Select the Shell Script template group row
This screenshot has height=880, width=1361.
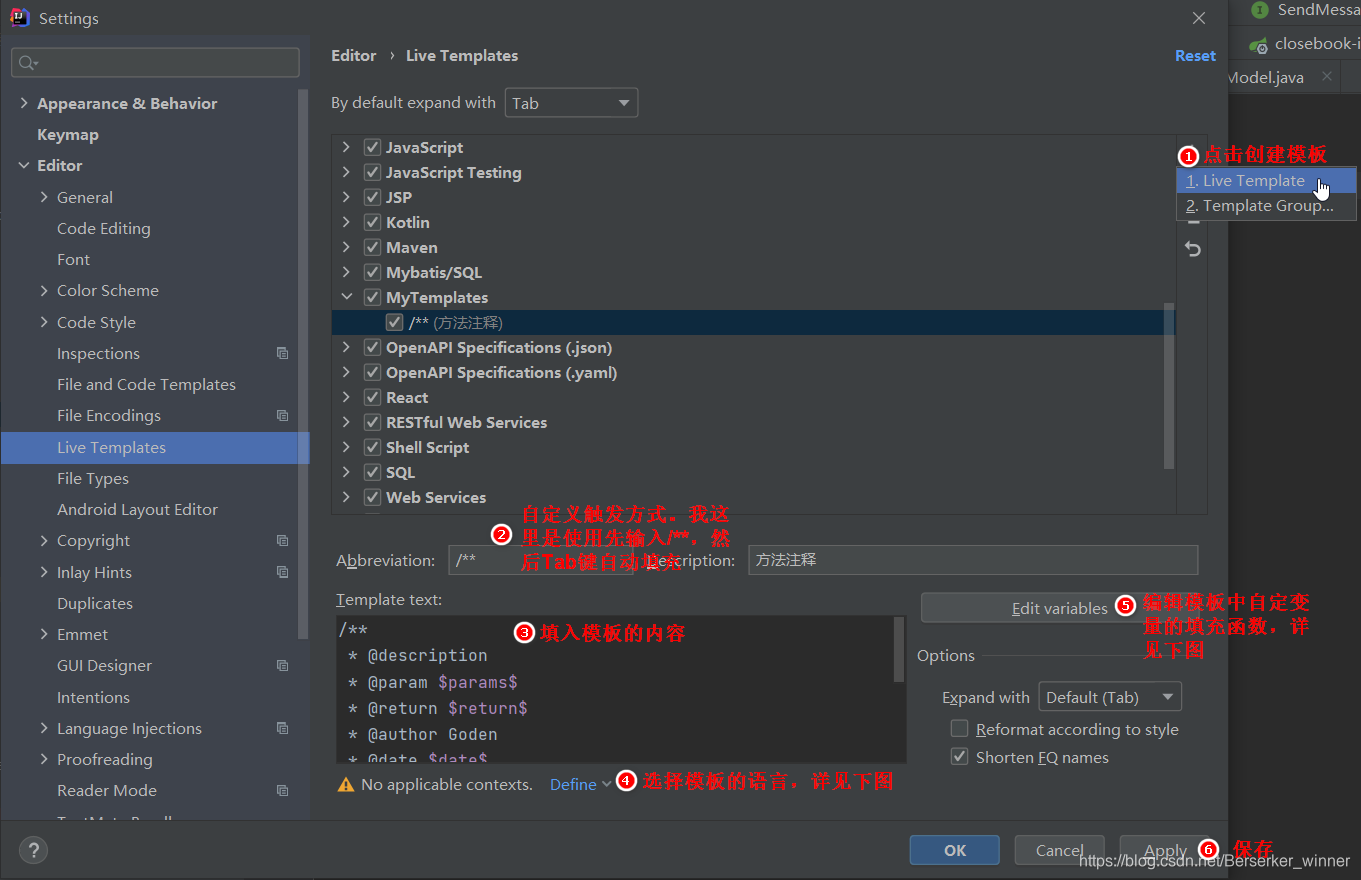(x=753, y=447)
